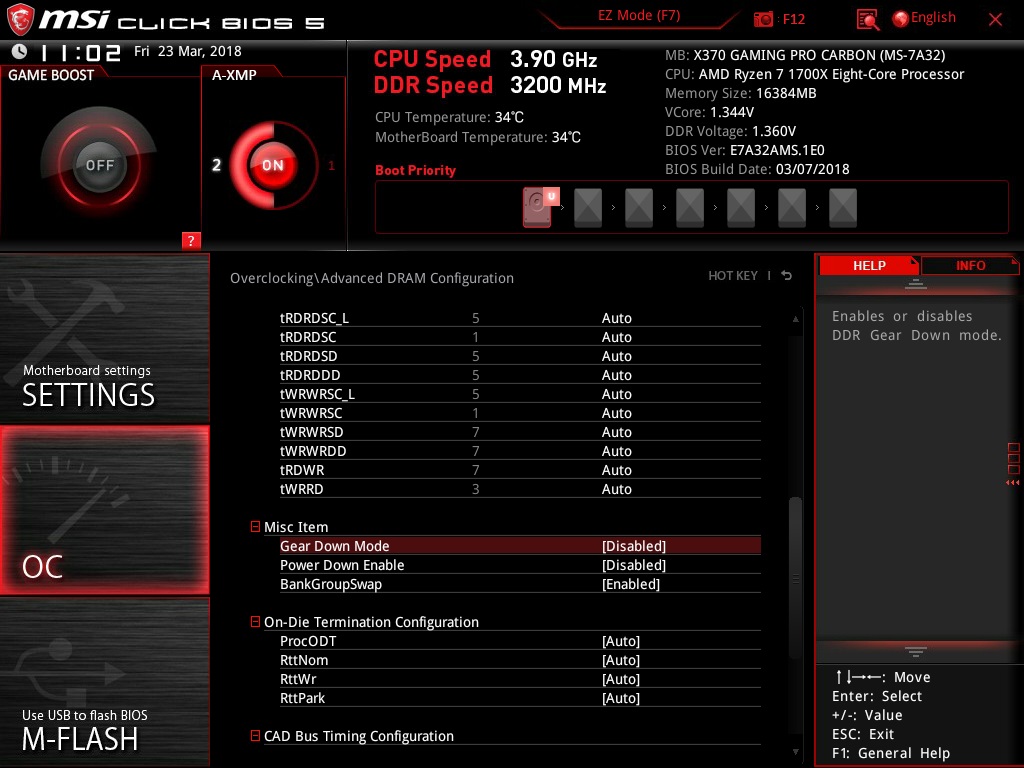Edit tRDRDSC_L Auto value
This screenshot has width=1024, height=768.
click(x=616, y=318)
